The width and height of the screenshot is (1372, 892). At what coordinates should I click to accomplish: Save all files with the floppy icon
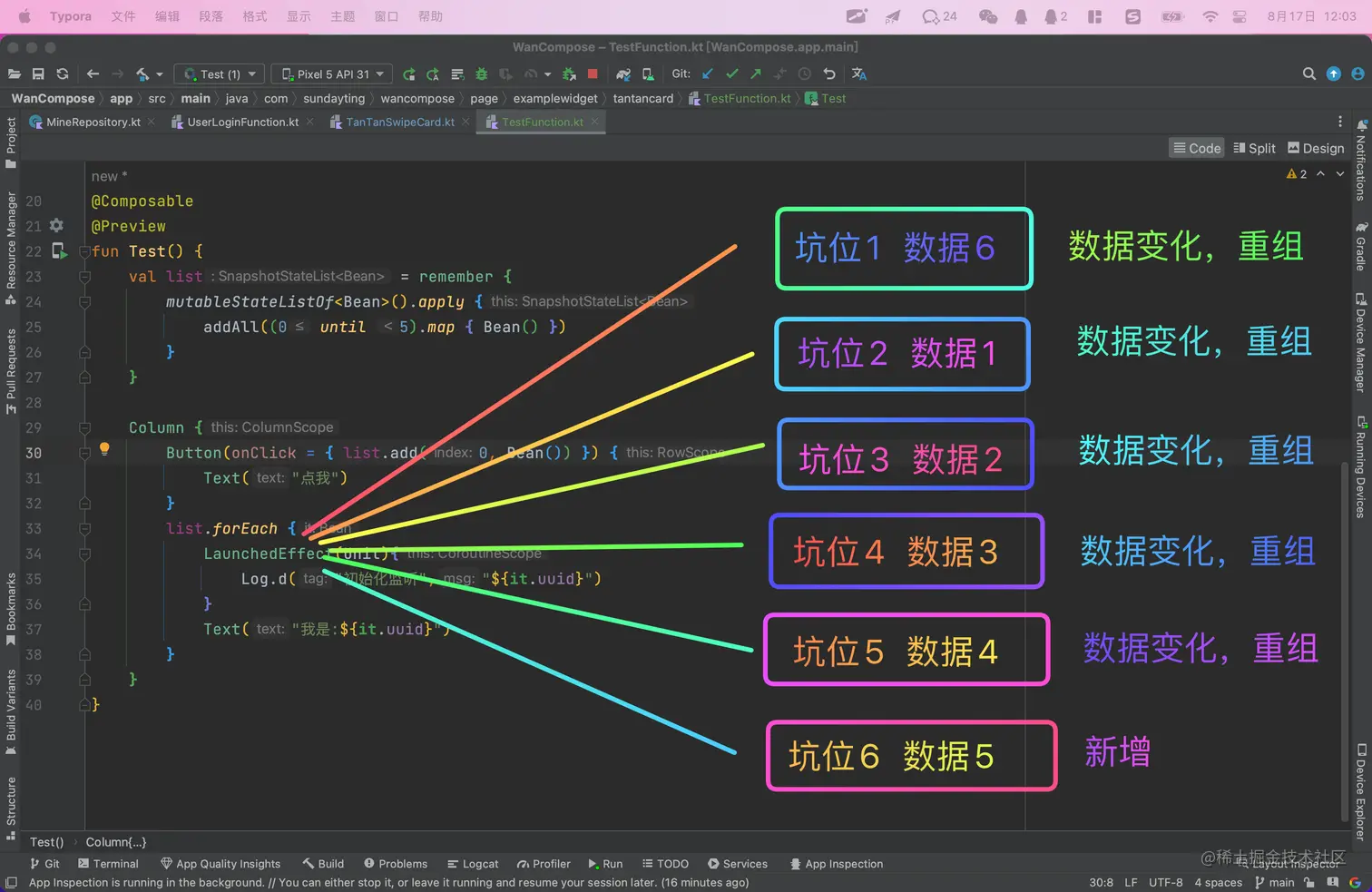pyautogui.click(x=38, y=74)
